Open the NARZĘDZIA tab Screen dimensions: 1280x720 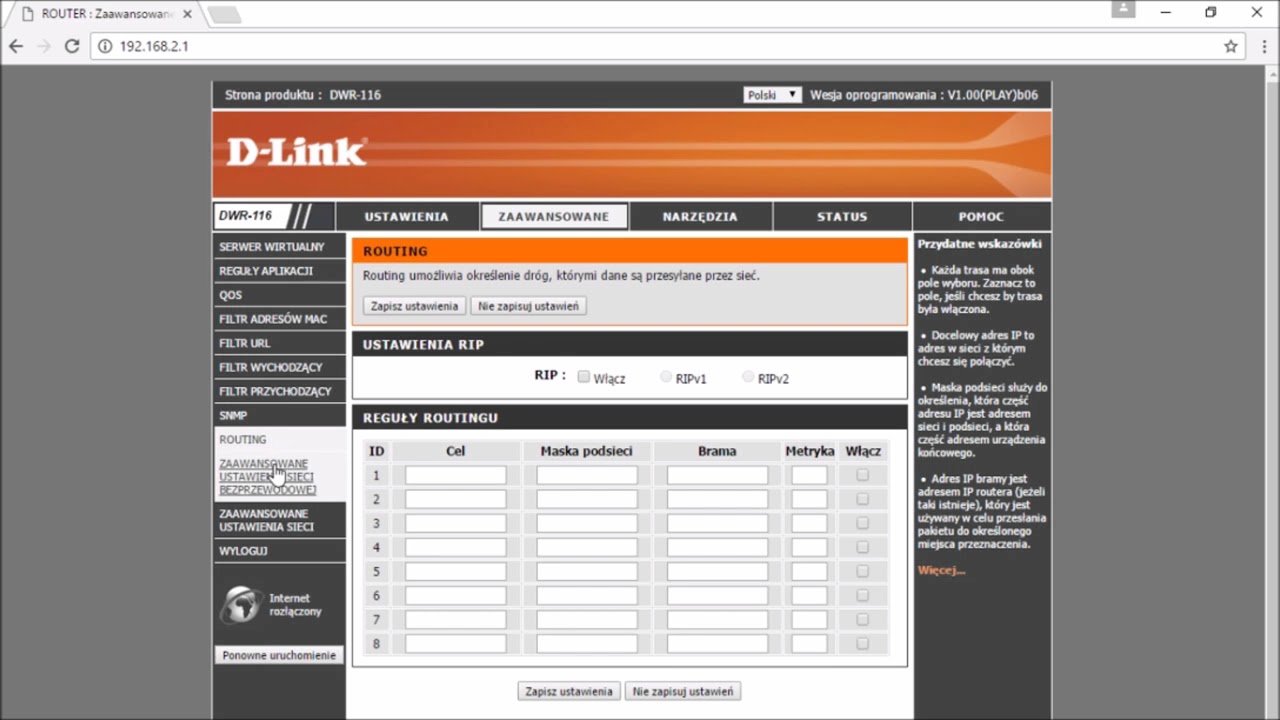click(700, 216)
